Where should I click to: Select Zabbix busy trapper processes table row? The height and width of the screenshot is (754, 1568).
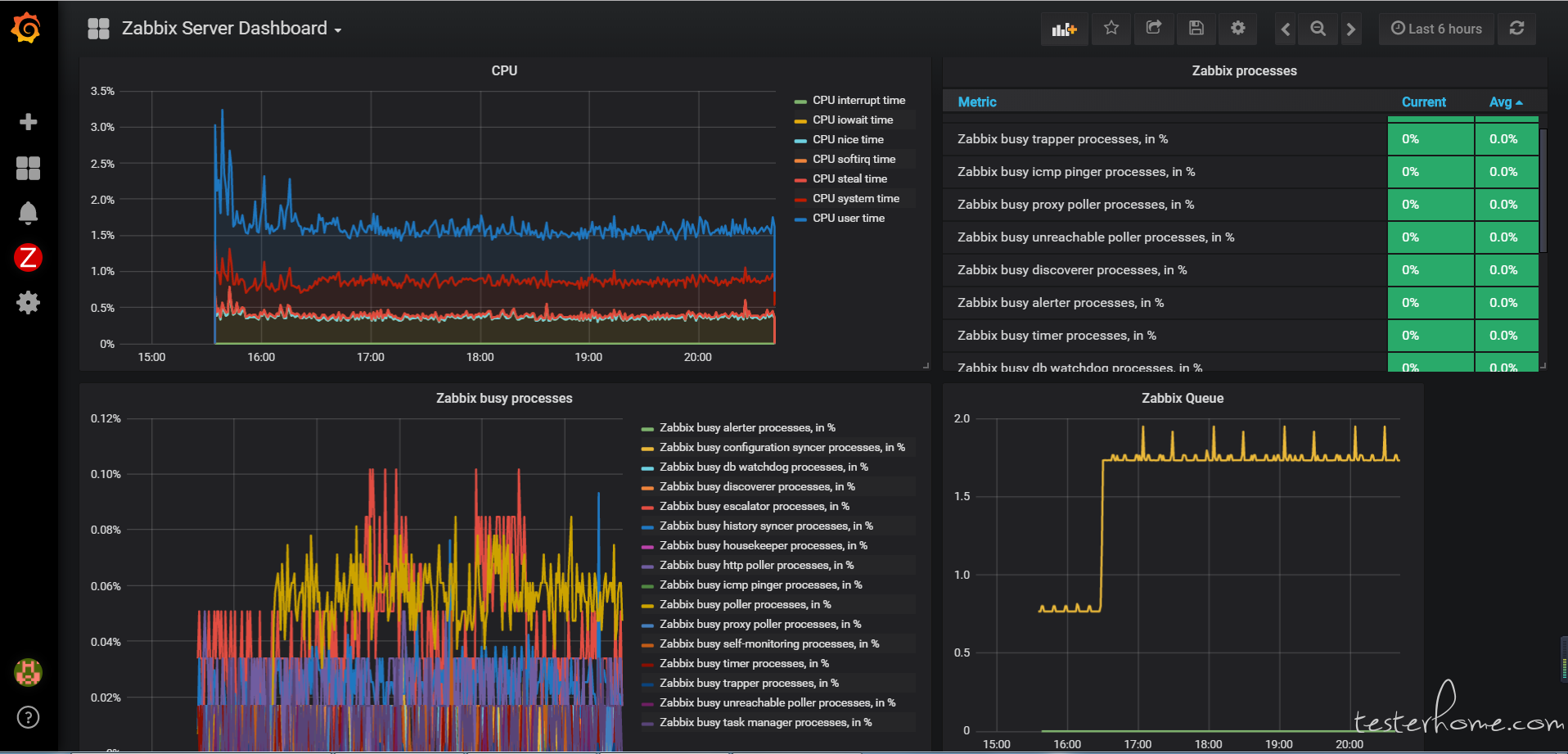coord(1241,139)
